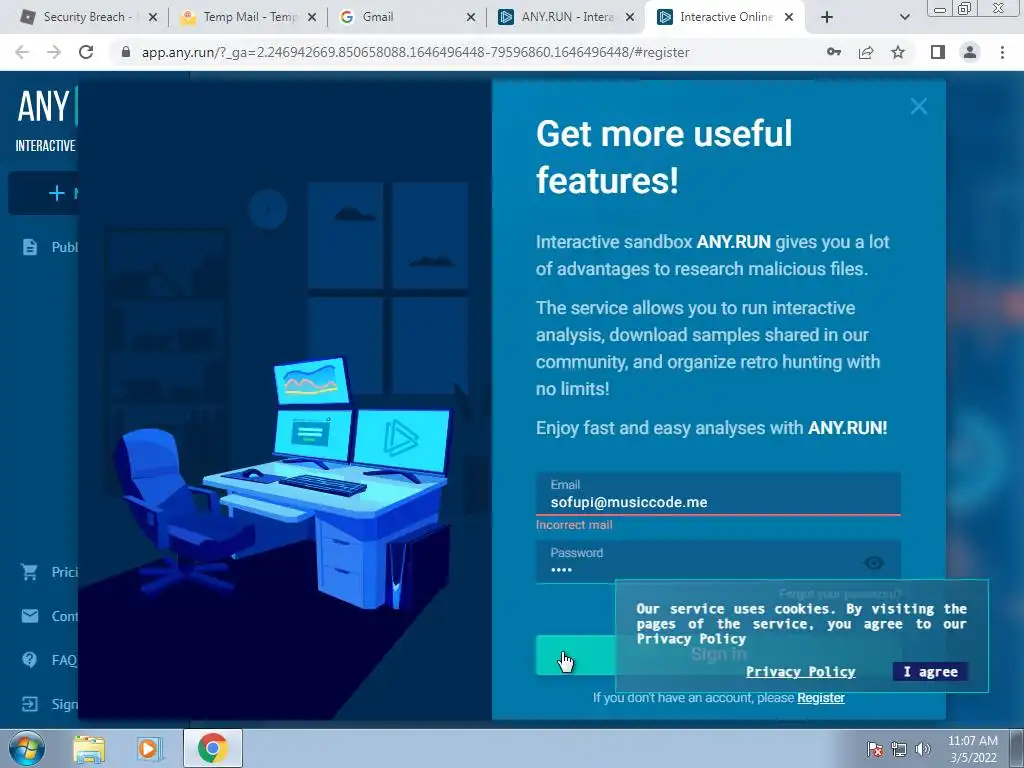This screenshot has width=1024, height=768.
Task: Close the Security Breach tab
Action: [x=153, y=17]
